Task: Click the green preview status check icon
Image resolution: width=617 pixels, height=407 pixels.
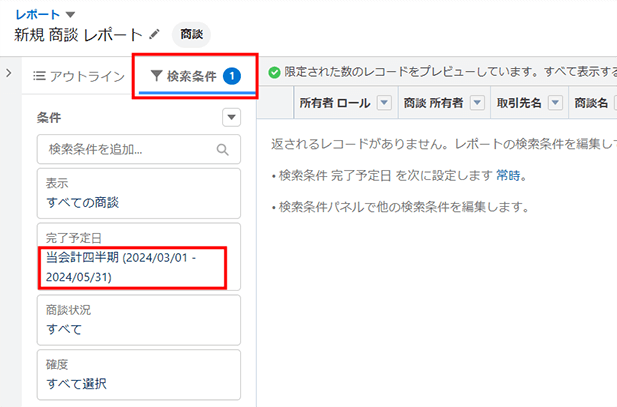Action: click(274, 72)
